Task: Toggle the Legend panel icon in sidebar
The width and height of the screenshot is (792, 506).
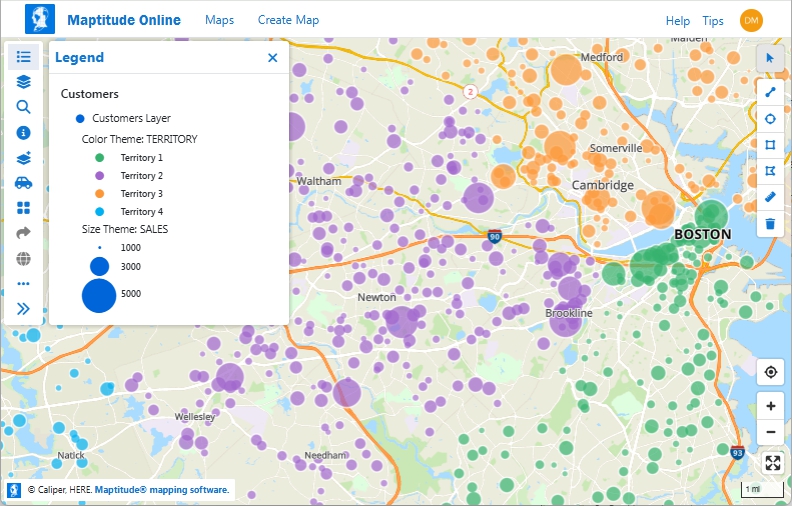Action: (x=24, y=57)
